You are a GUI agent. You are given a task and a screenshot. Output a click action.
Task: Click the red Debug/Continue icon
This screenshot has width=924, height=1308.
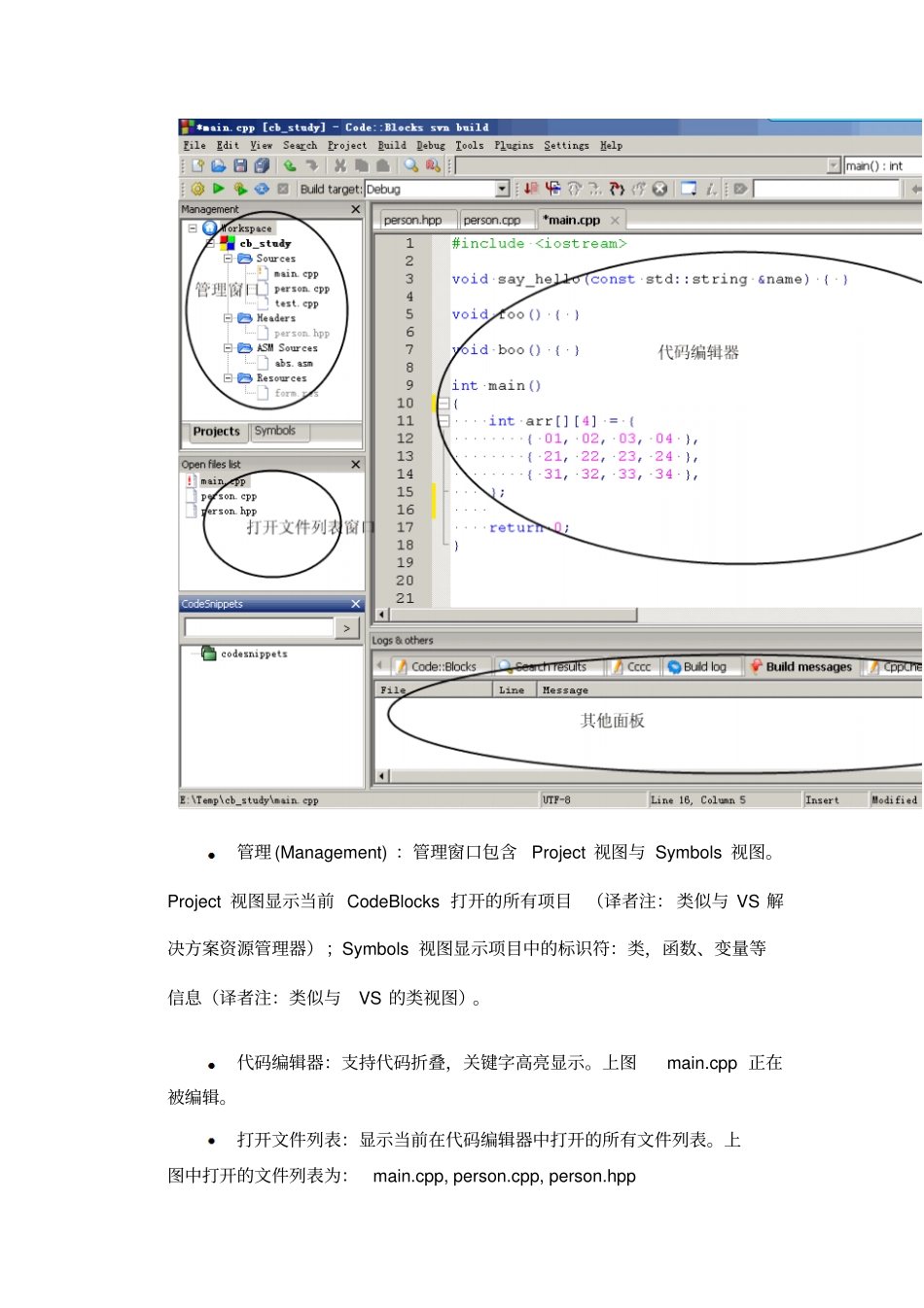(531, 189)
